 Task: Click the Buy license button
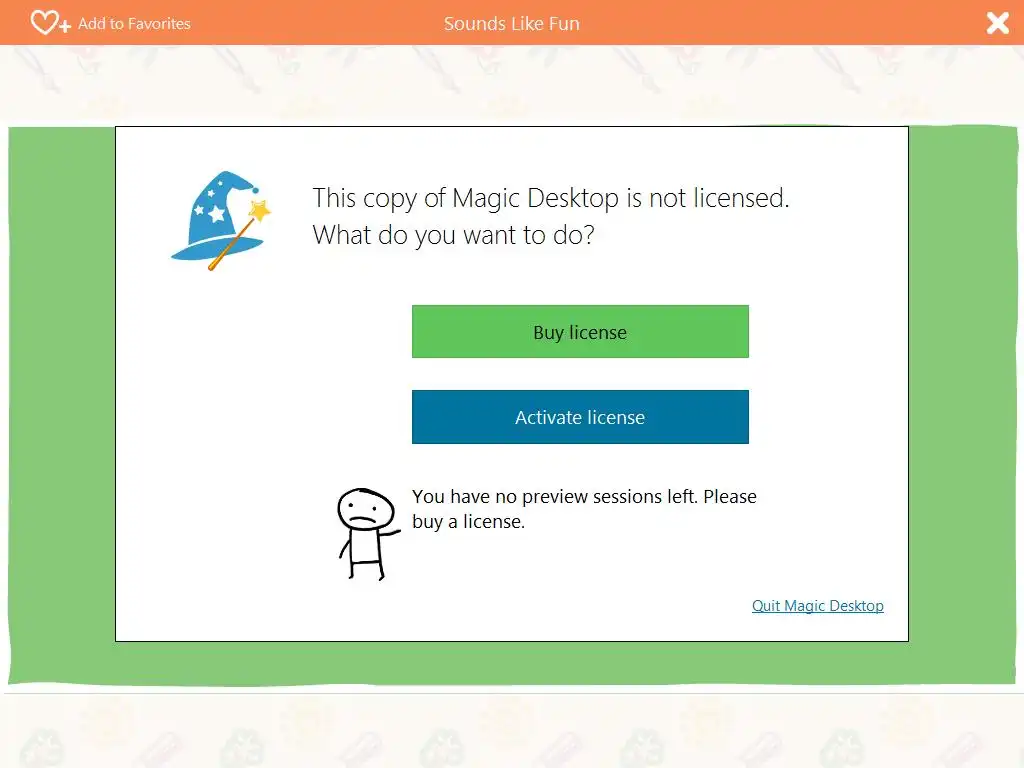point(580,332)
